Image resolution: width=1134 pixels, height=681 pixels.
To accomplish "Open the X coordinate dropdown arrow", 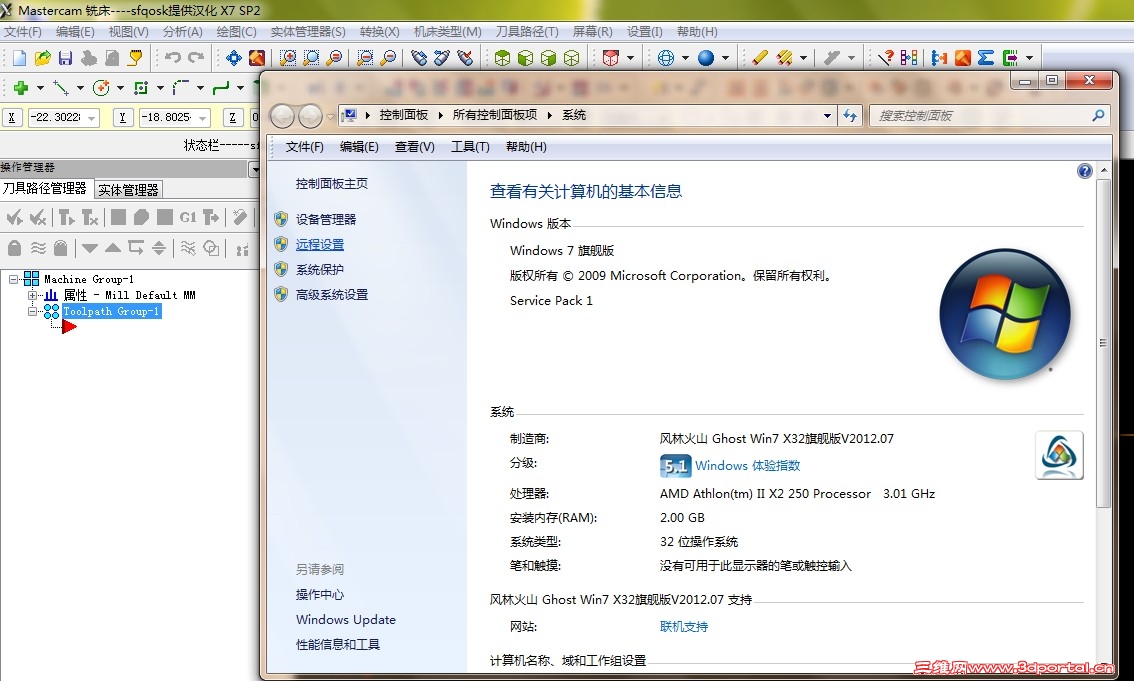I will pos(92,117).
